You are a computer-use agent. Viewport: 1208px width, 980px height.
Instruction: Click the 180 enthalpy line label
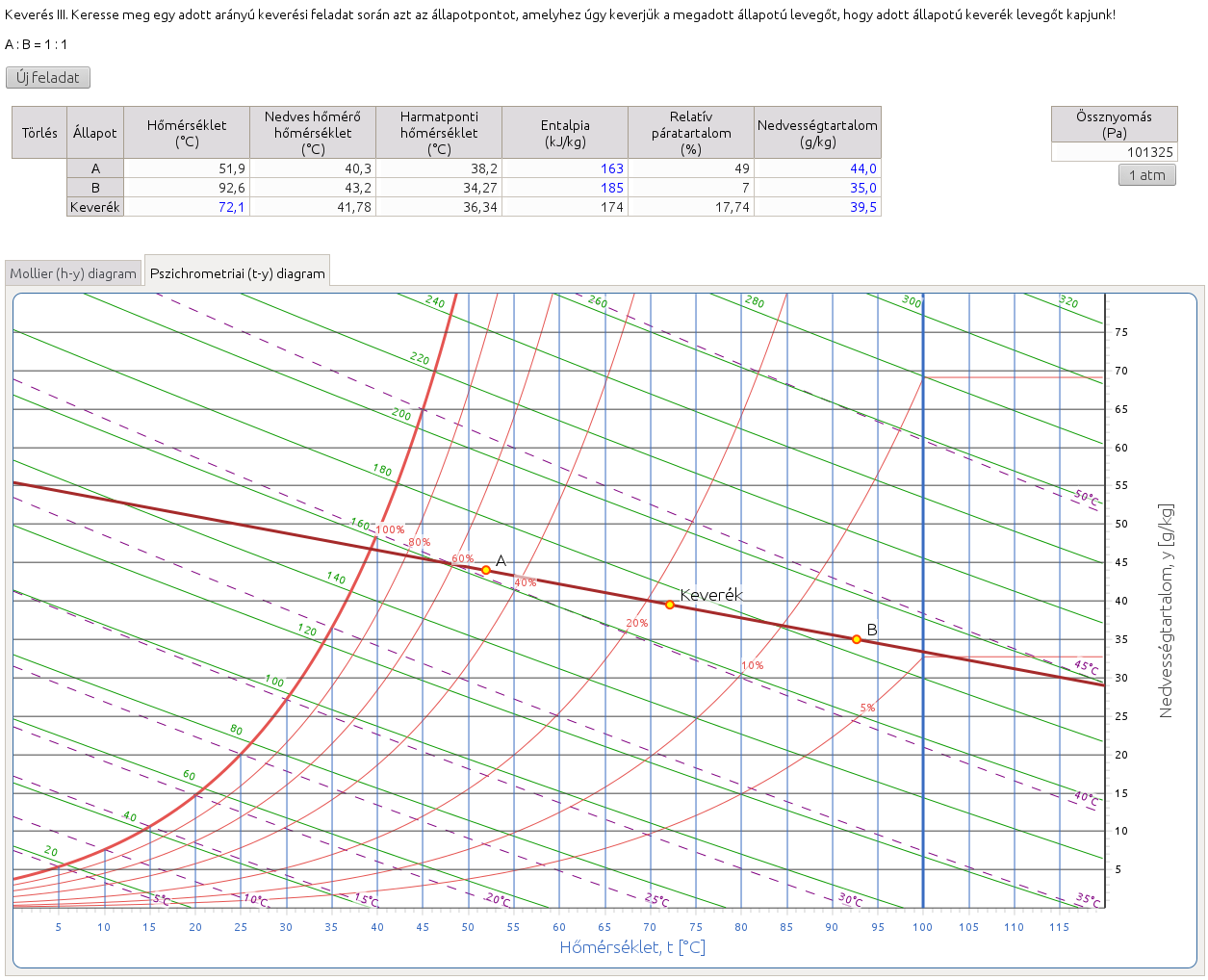(x=382, y=471)
